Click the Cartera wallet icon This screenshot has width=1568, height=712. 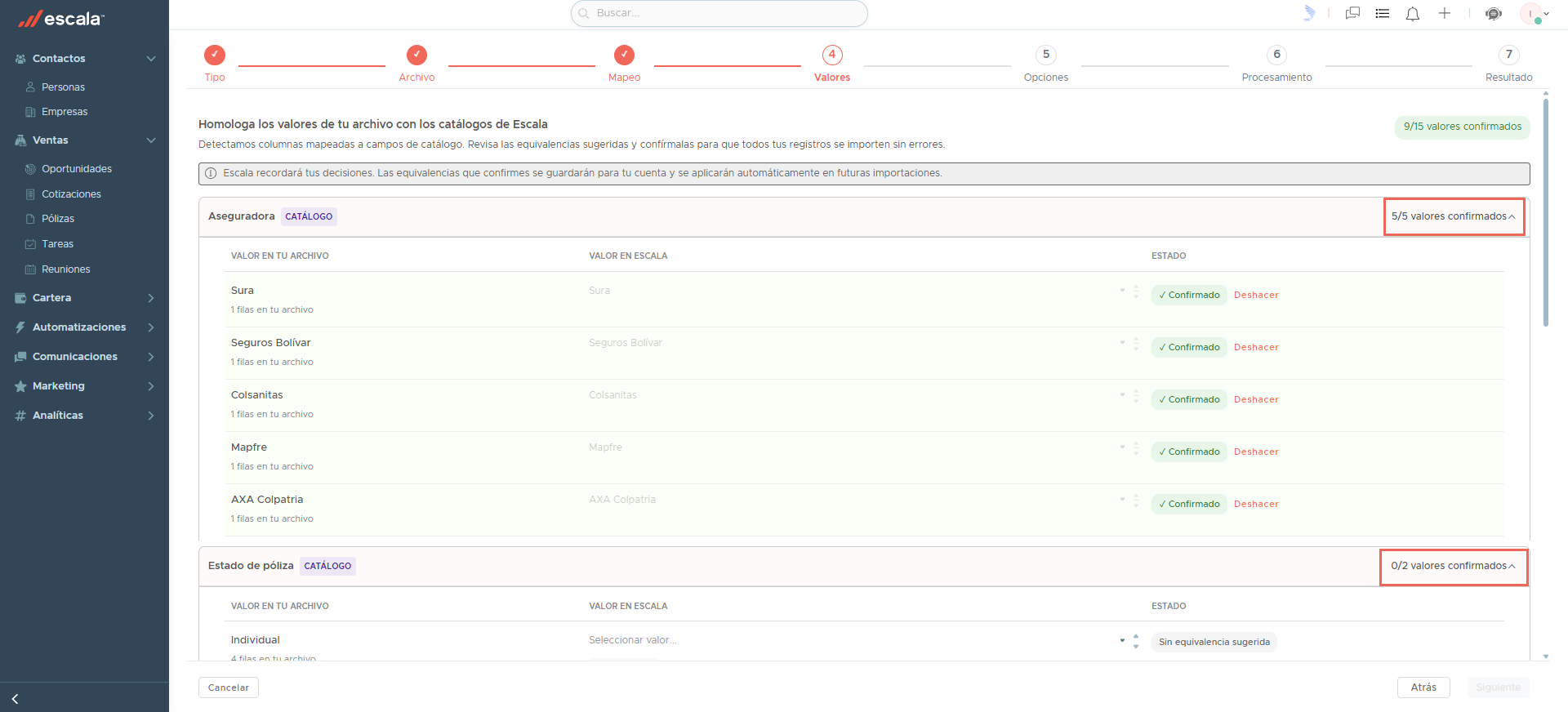coord(20,298)
